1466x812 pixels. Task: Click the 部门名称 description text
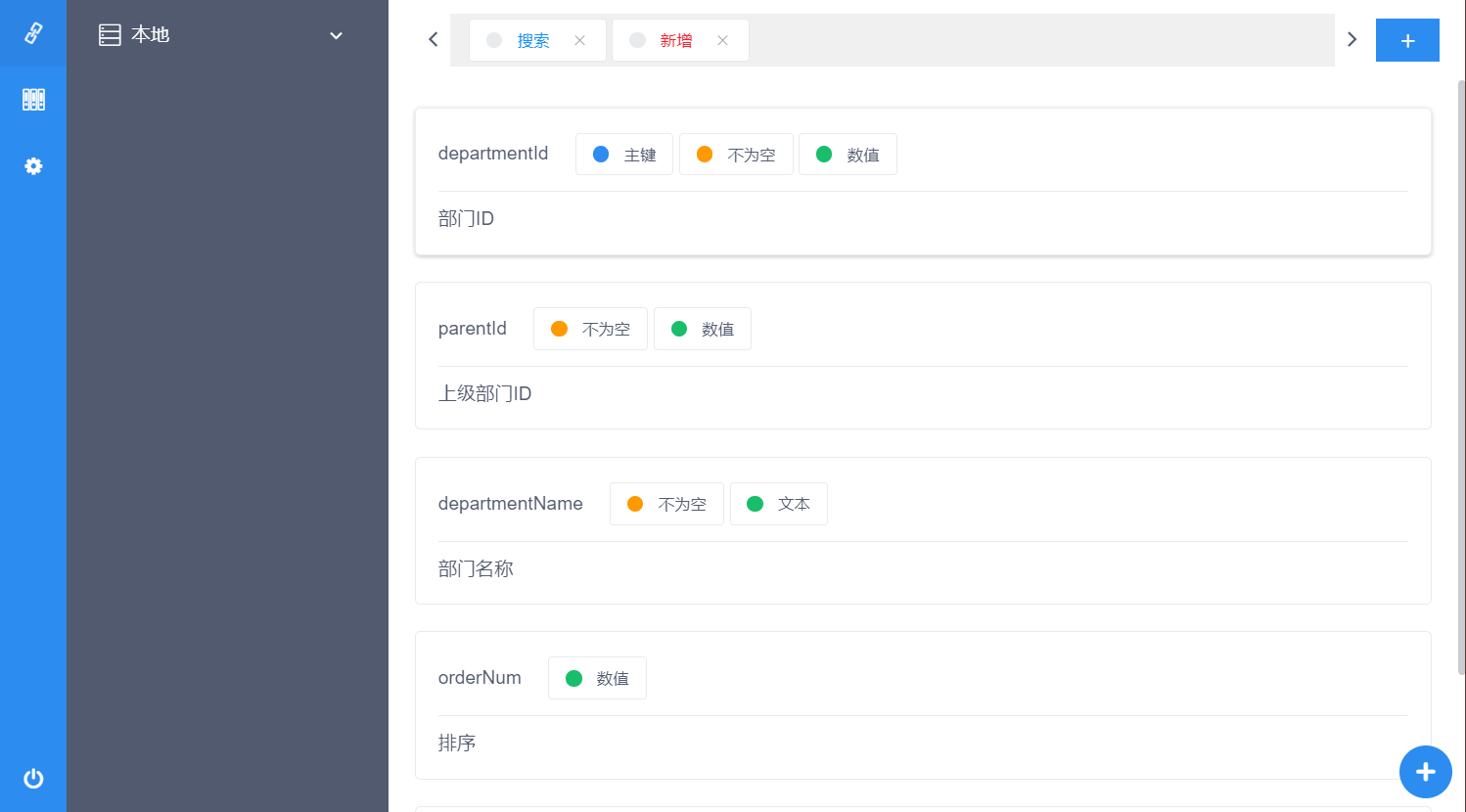click(x=476, y=569)
